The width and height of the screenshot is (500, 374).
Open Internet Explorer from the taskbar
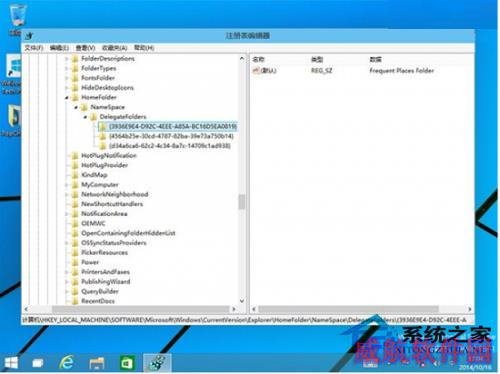click(x=67, y=363)
